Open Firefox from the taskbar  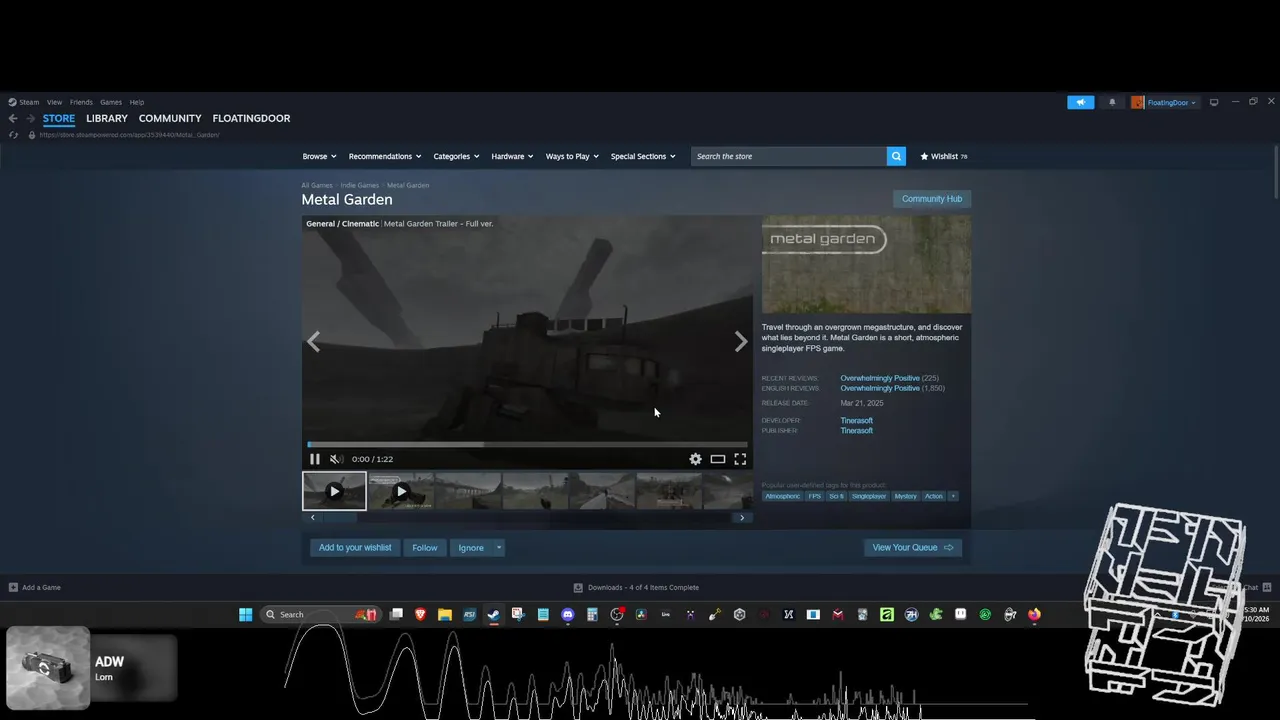[1034, 614]
